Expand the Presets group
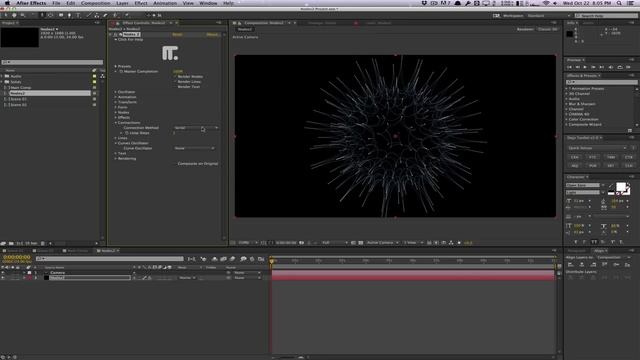Screen dimensions: 640x360 tap(116, 66)
